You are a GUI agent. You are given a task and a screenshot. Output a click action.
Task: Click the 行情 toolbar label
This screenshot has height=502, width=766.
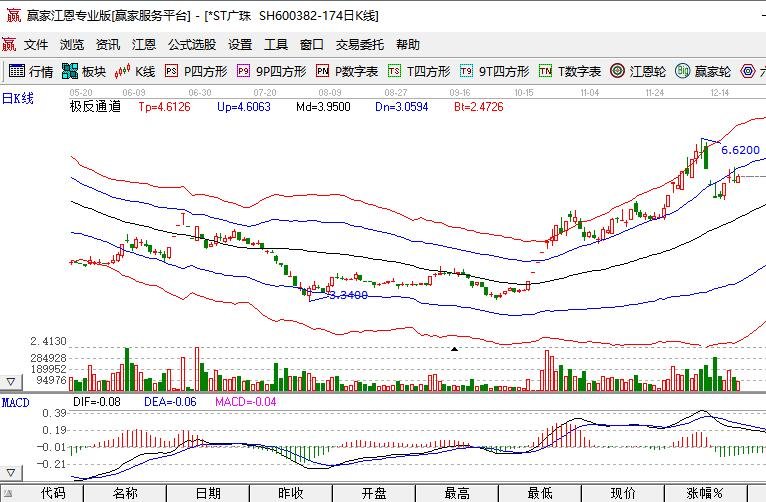41,72
